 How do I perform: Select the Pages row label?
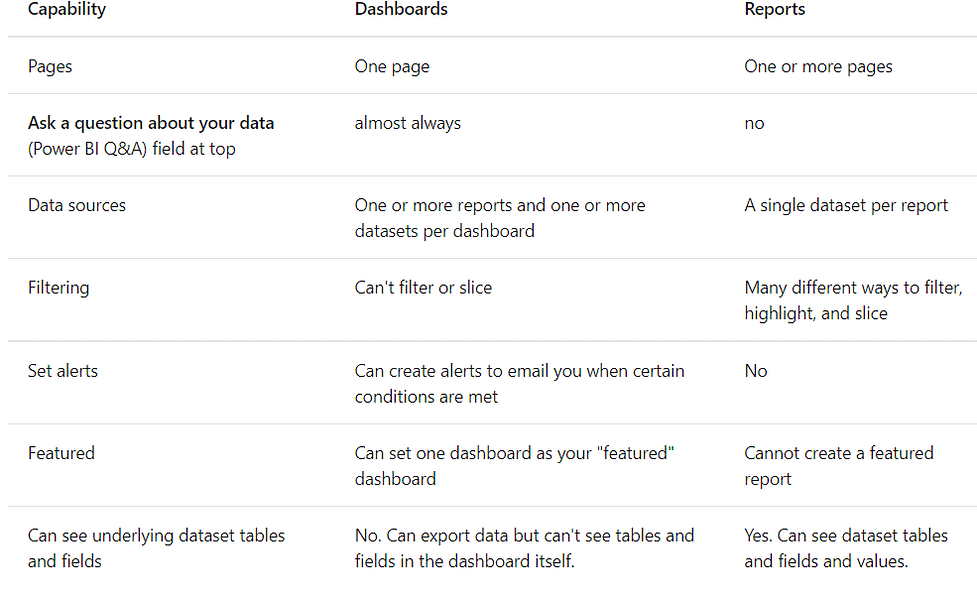coord(50,67)
